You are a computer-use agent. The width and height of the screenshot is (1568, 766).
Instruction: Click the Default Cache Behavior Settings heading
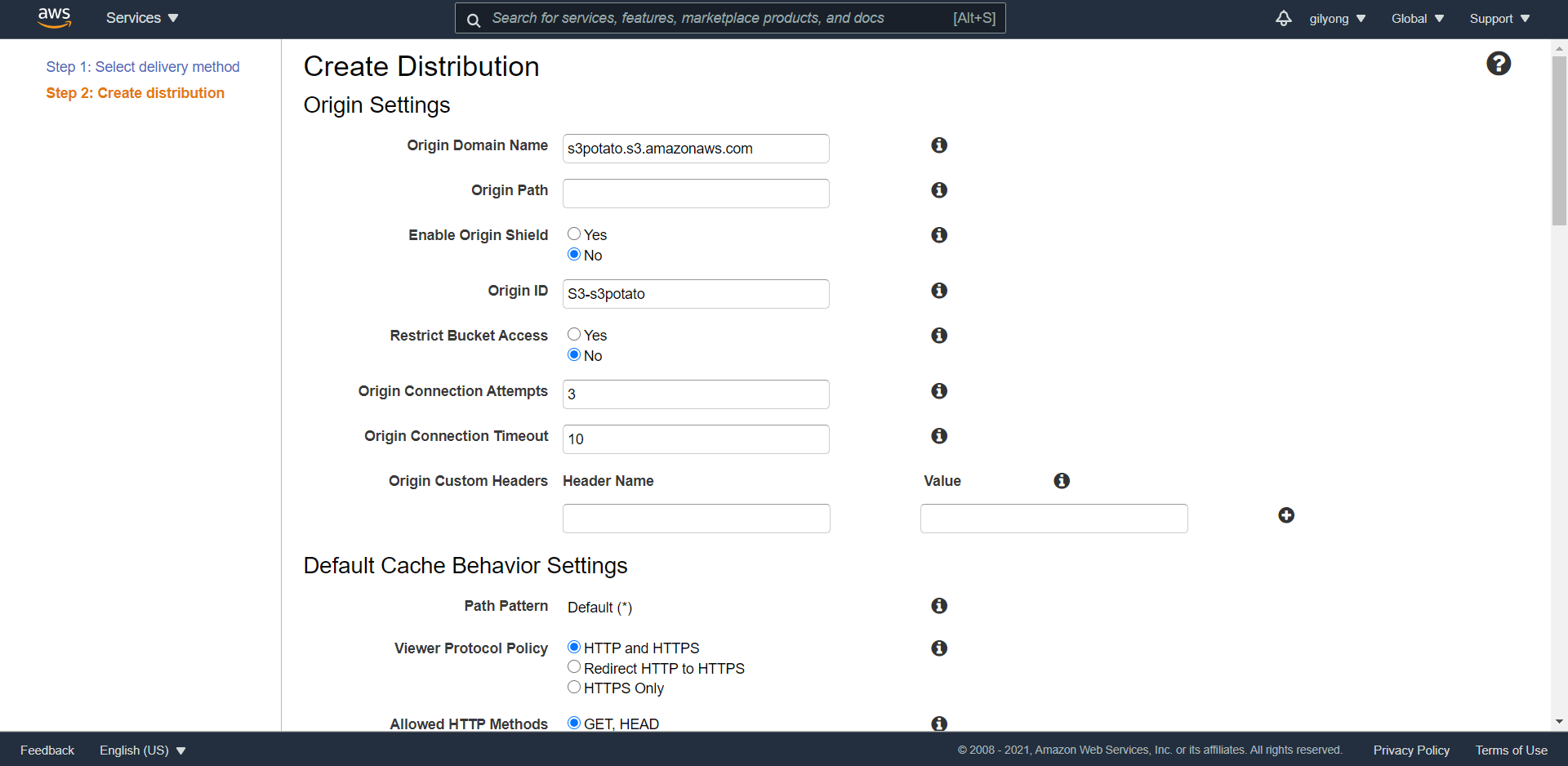(465, 566)
